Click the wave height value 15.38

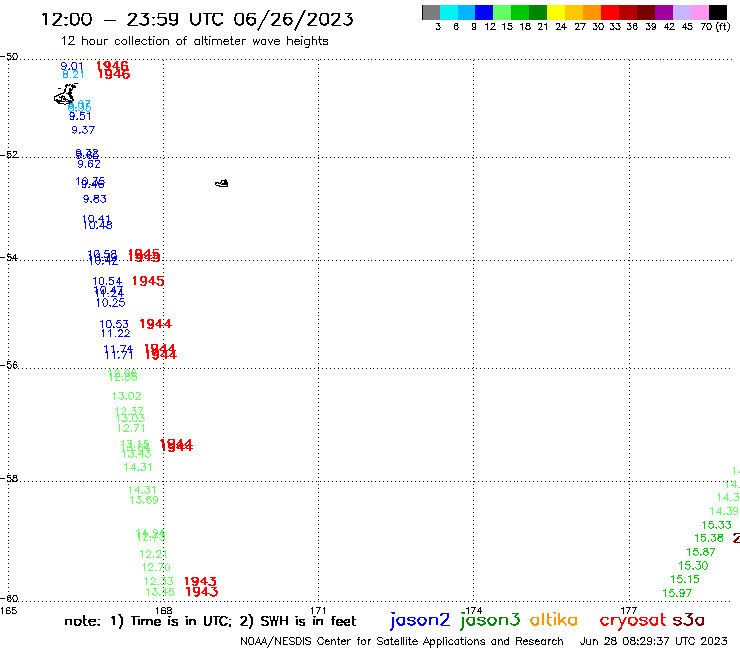[x=709, y=538]
